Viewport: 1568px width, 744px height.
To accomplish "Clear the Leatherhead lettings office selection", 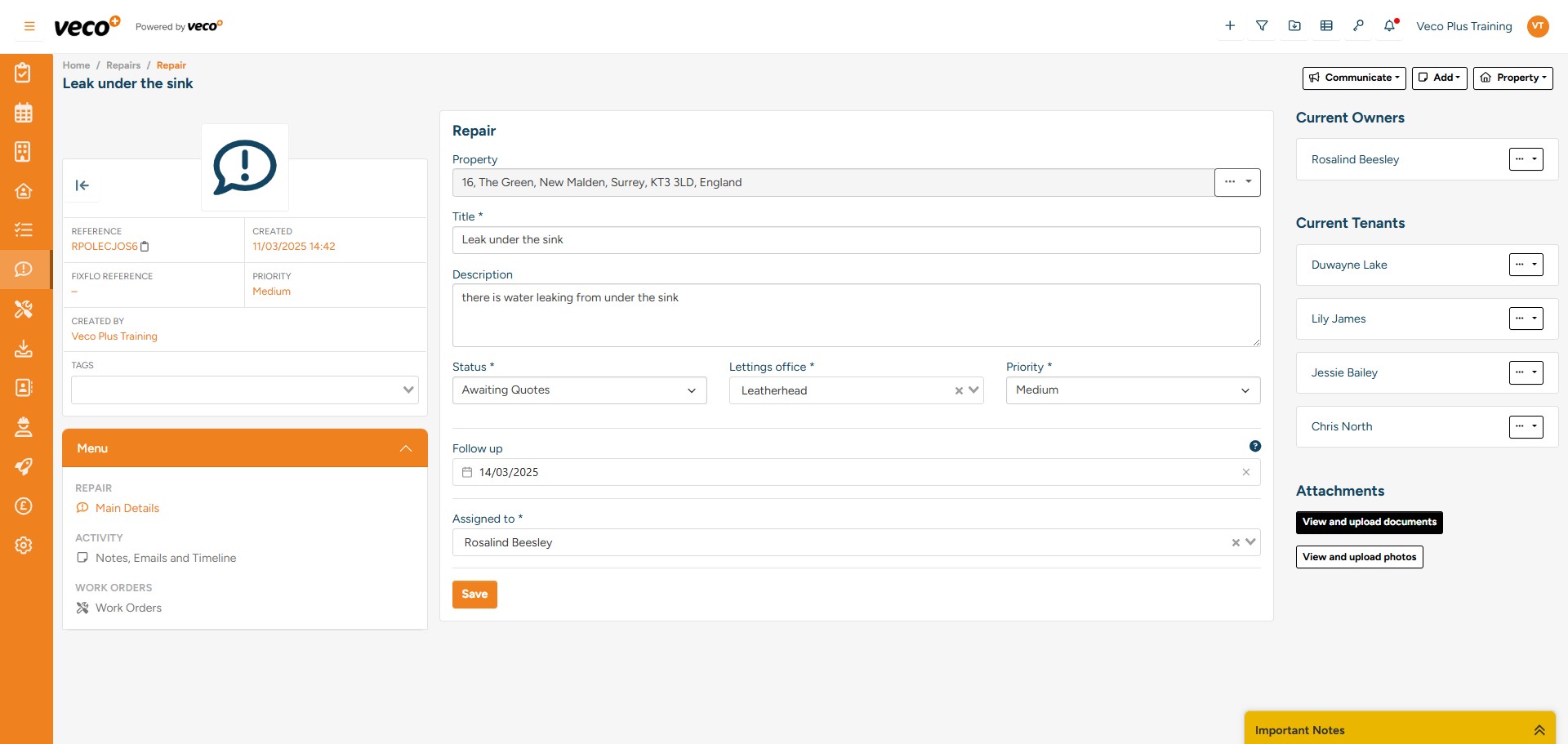I will (x=959, y=391).
